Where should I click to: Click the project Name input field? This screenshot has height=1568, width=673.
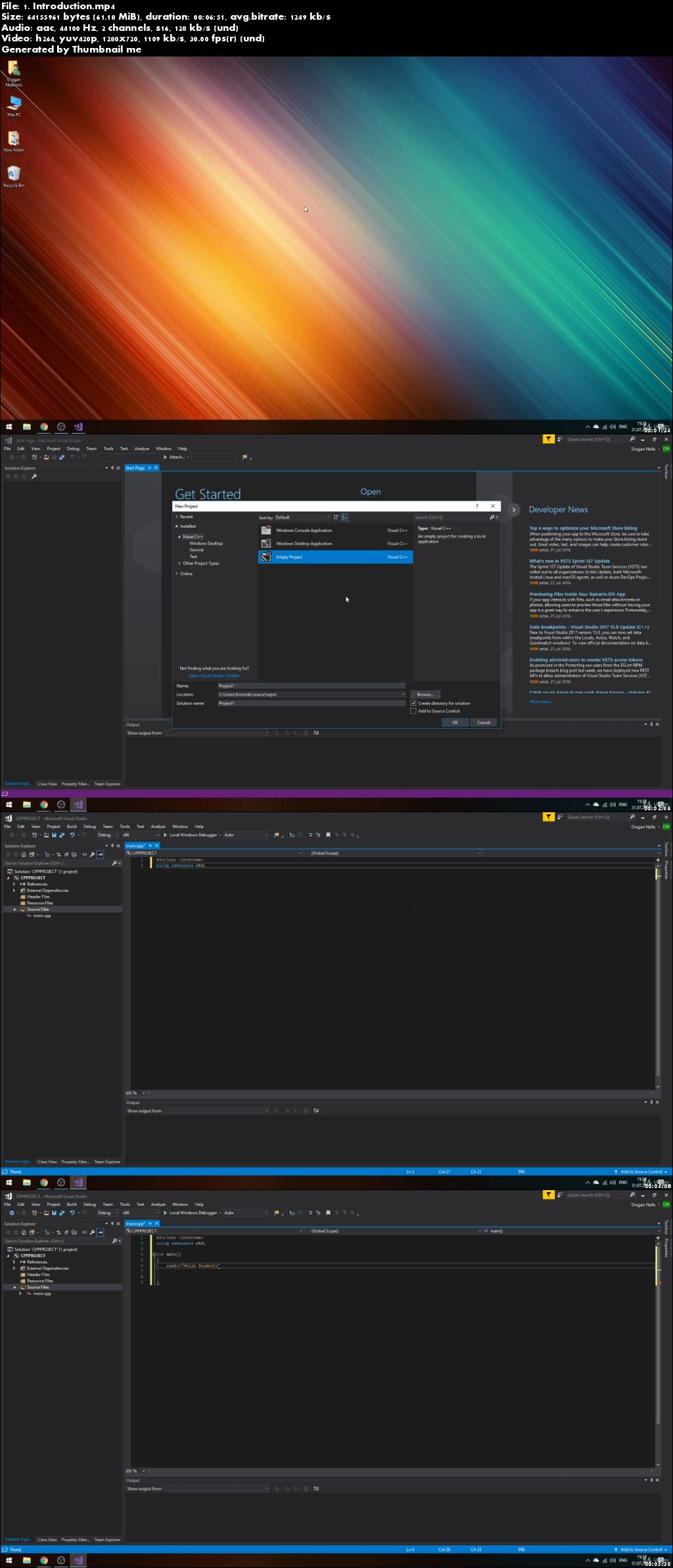coord(312,686)
